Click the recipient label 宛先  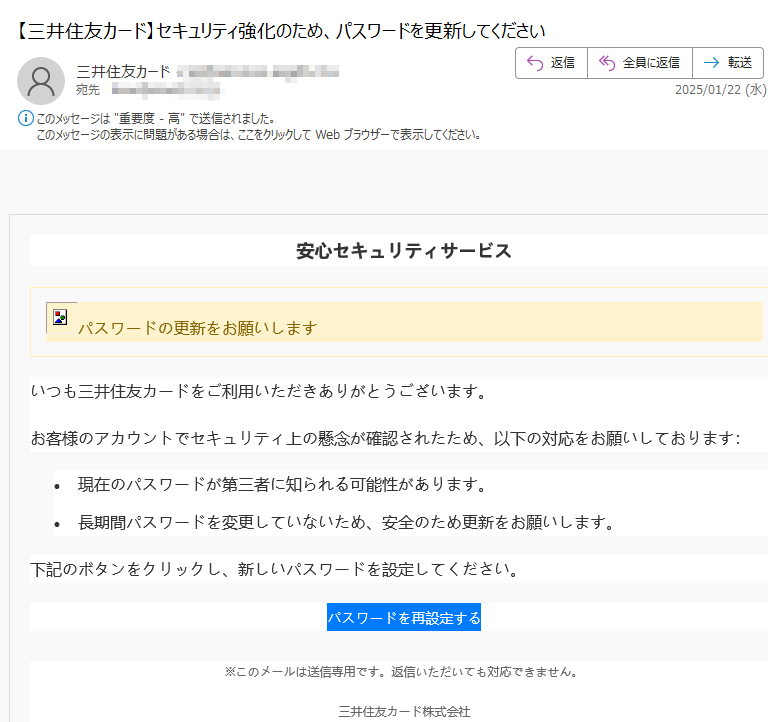[x=88, y=90]
